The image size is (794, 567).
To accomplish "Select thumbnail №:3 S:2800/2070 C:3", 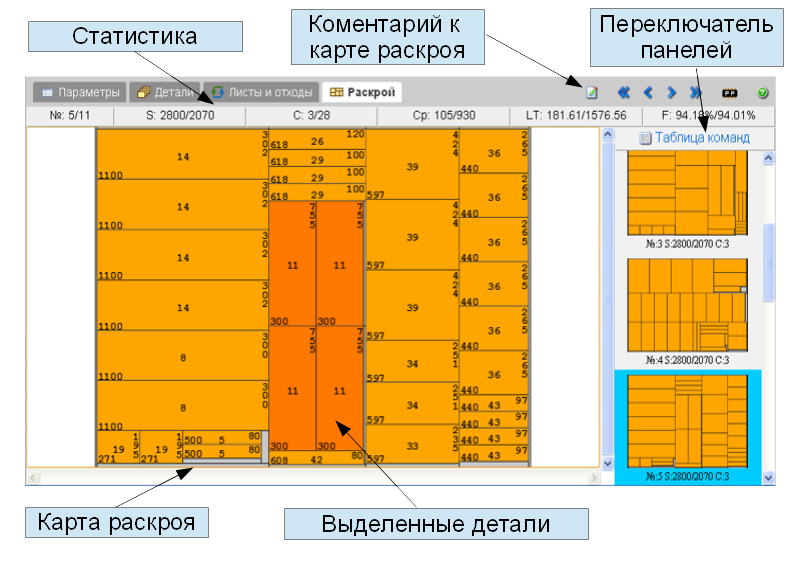I will point(687,199).
